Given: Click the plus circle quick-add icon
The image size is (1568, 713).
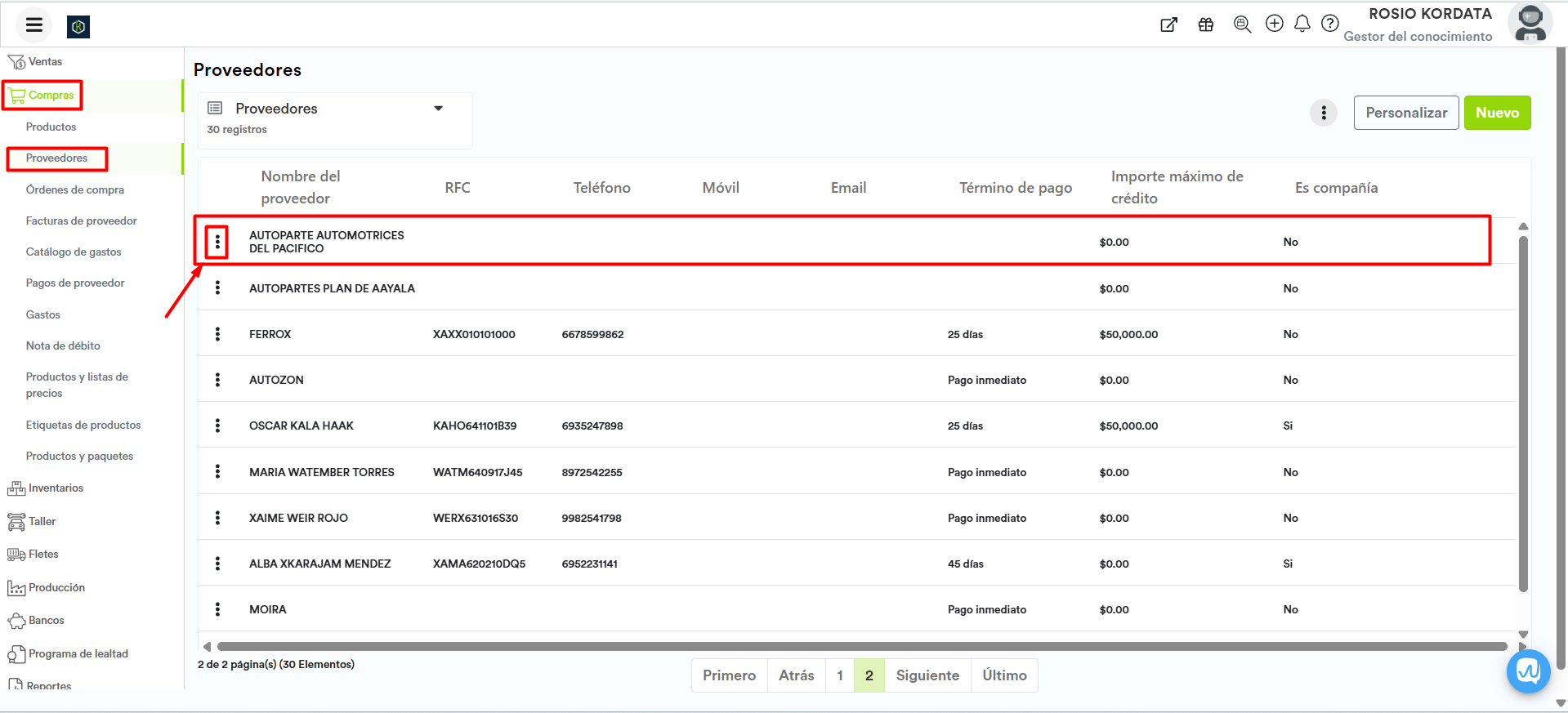Looking at the screenshot, I should click(x=1274, y=24).
